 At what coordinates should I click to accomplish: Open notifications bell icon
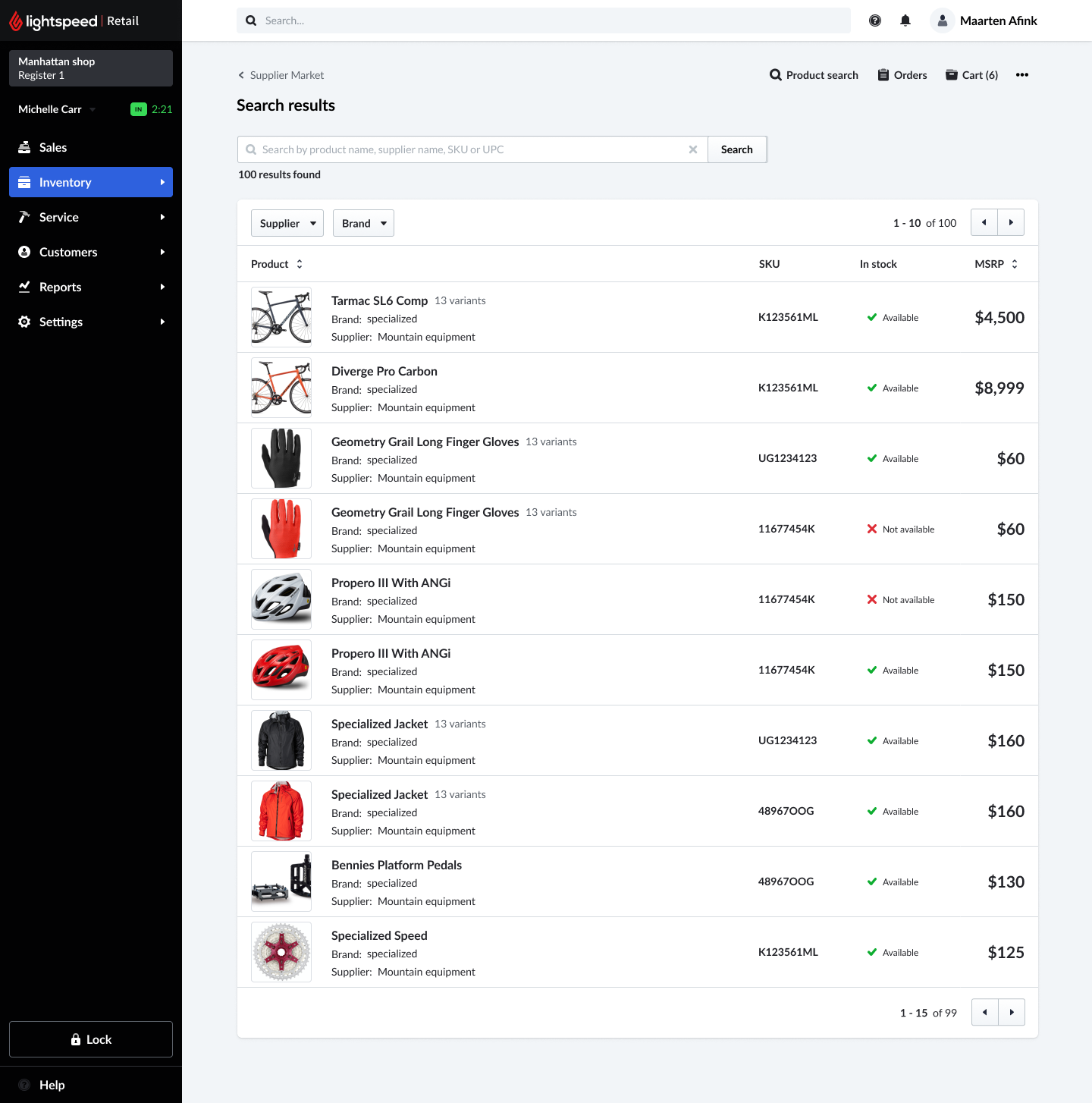(x=905, y=20)
